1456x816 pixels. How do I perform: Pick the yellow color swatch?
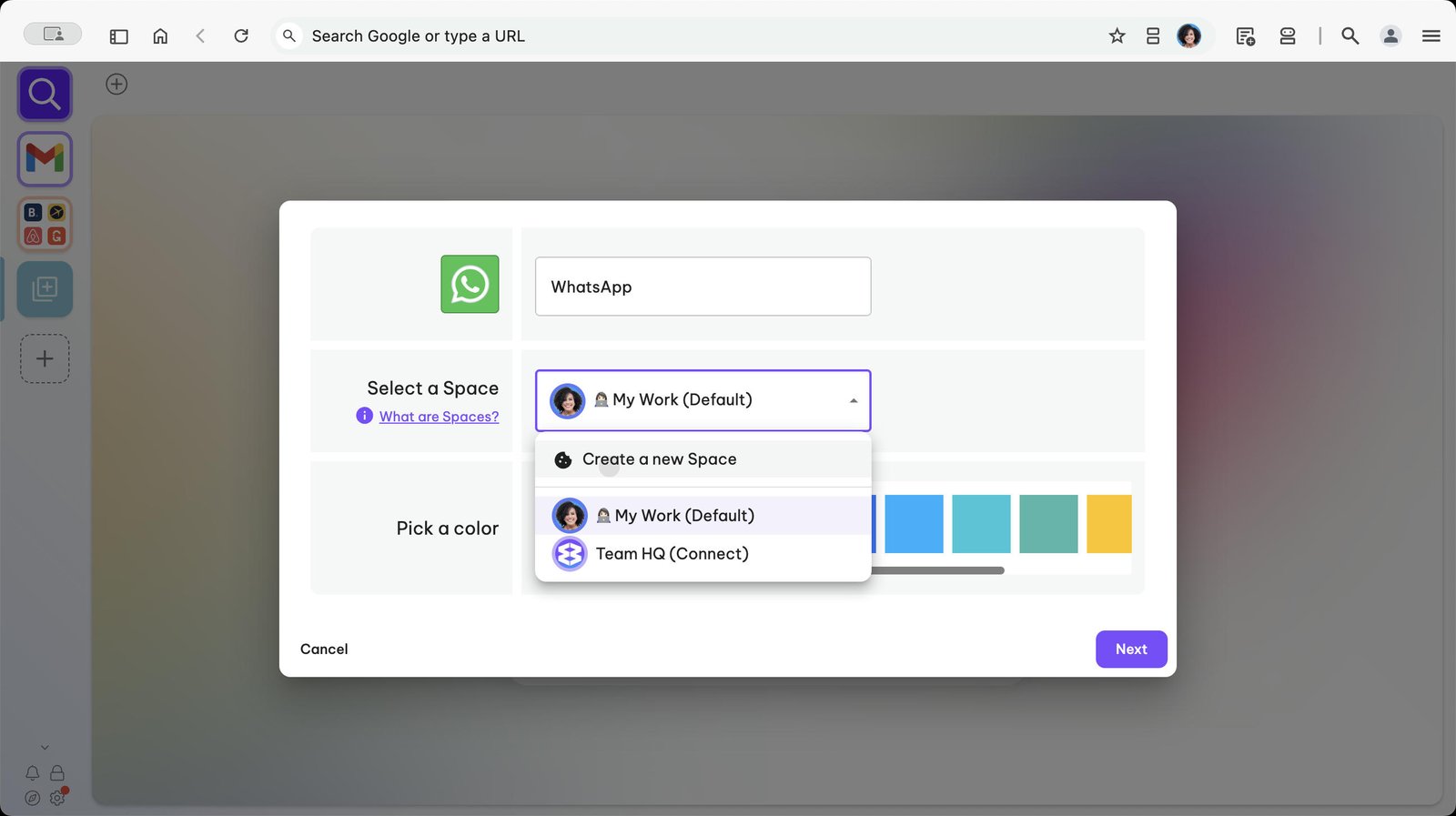pyautogui.click(x=1109, y=524)
